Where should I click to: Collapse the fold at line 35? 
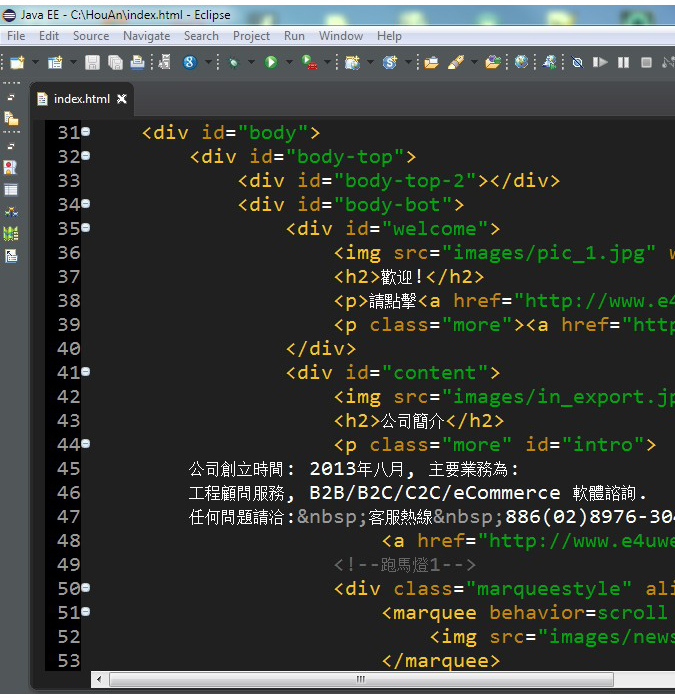(86, 228)
